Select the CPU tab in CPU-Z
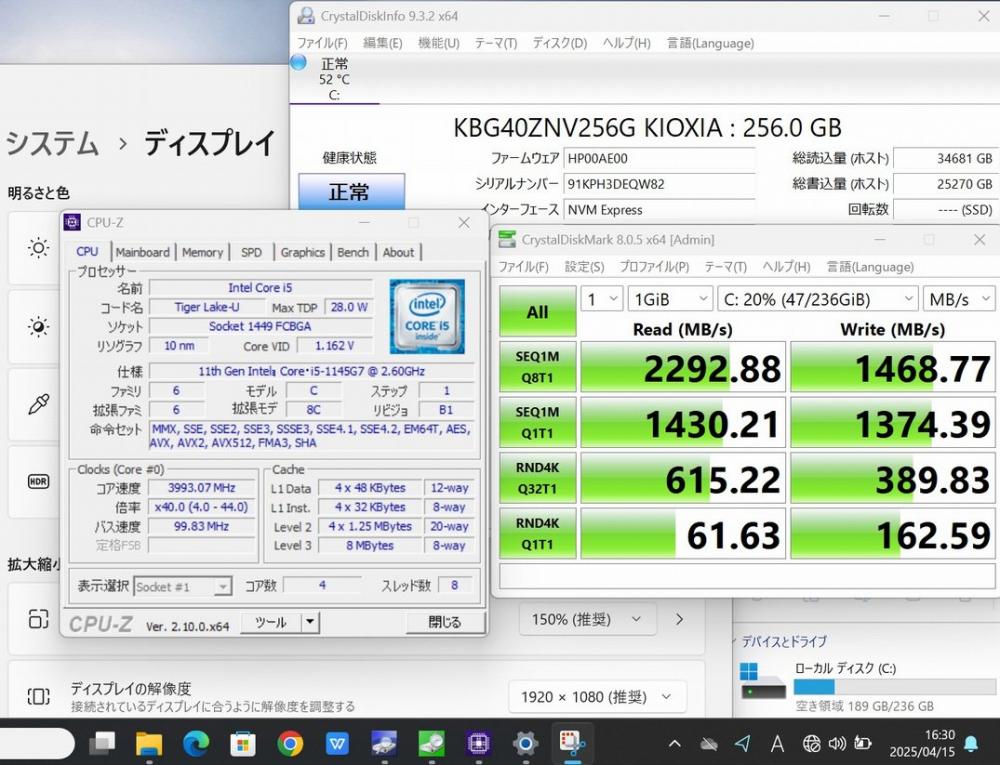1000x765 pixels. (87, 252)
